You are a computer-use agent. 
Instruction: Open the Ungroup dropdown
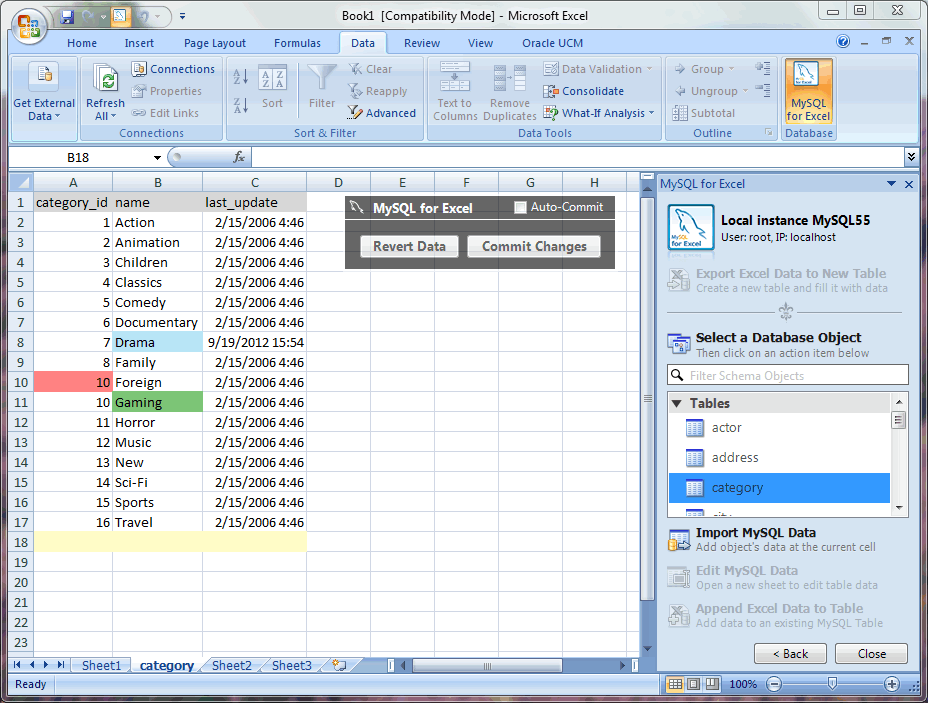point(711,91)
